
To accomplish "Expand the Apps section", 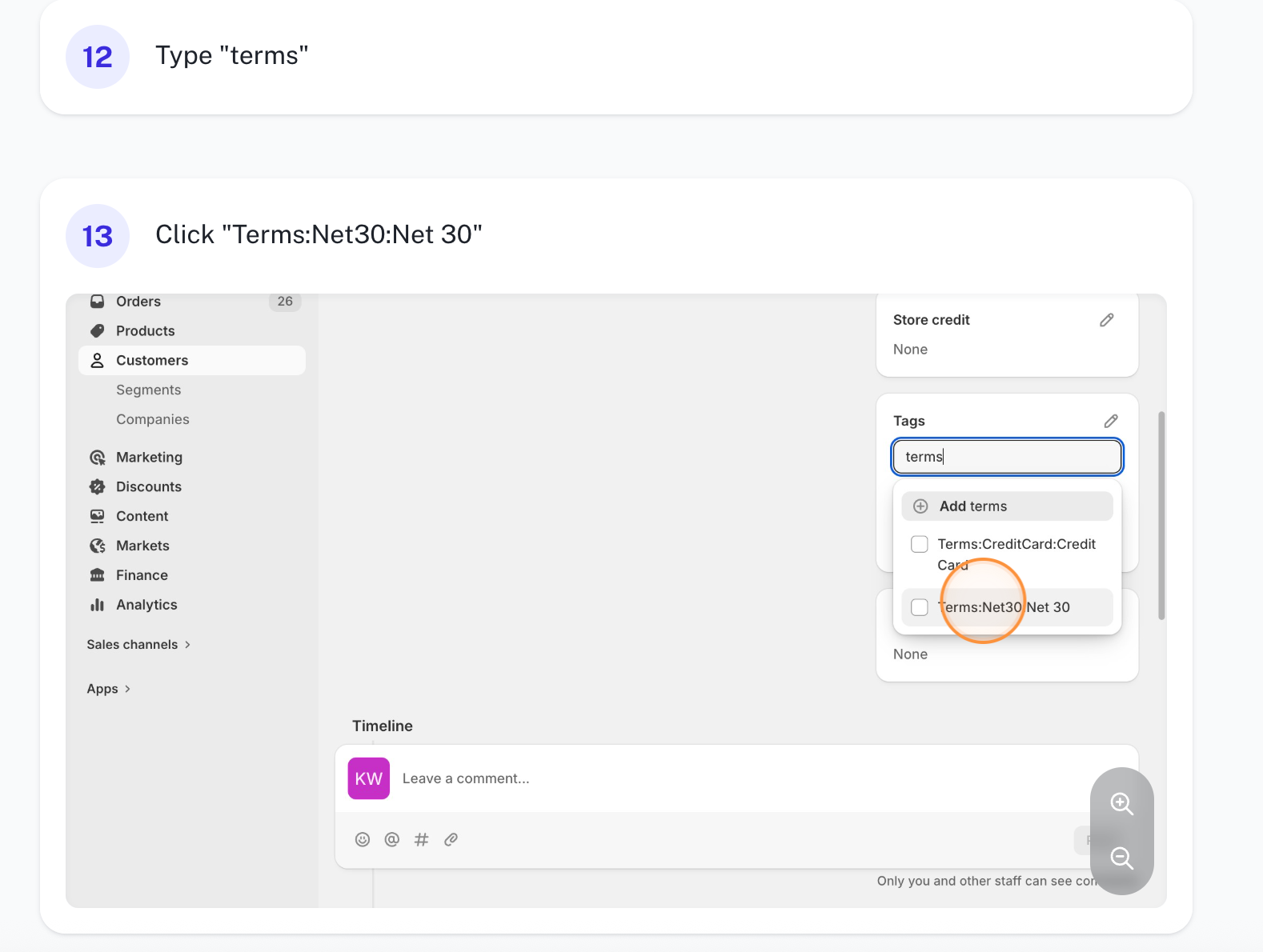I will coord(108,689).
